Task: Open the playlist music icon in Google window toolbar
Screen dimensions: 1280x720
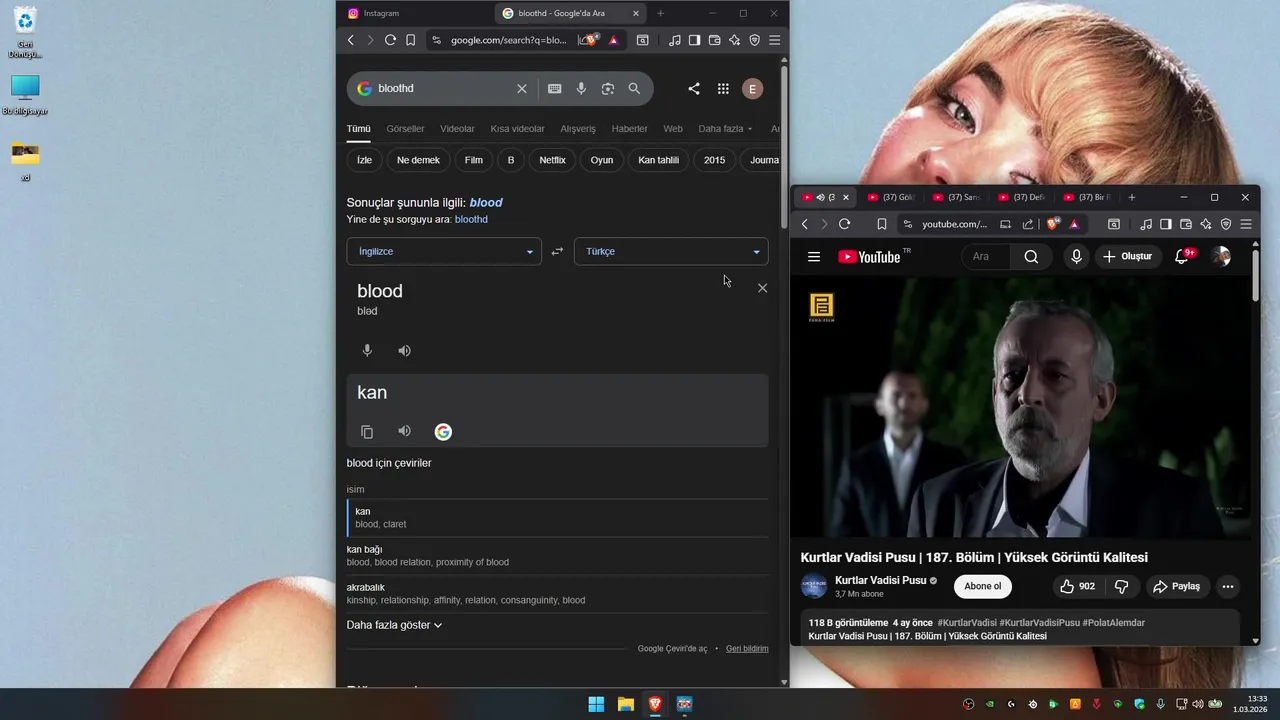Action: click(675, 40)
